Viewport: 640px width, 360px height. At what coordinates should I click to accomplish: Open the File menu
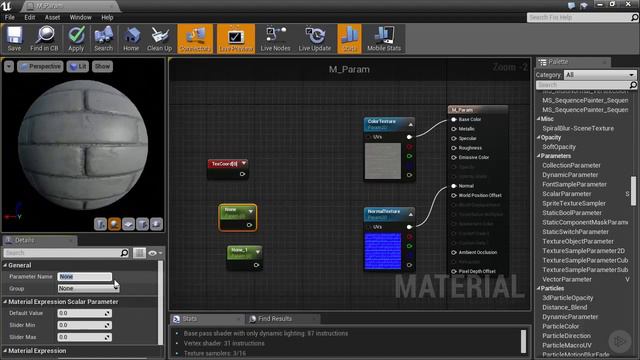coord(9,18)
